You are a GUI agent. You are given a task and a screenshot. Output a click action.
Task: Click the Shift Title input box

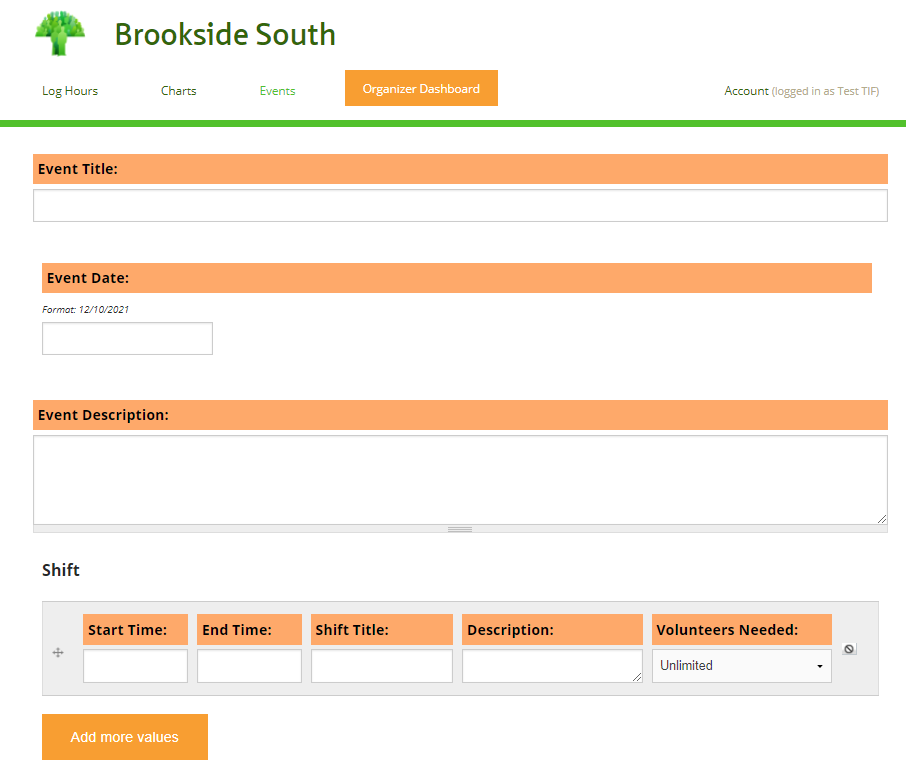coord(381,666)
